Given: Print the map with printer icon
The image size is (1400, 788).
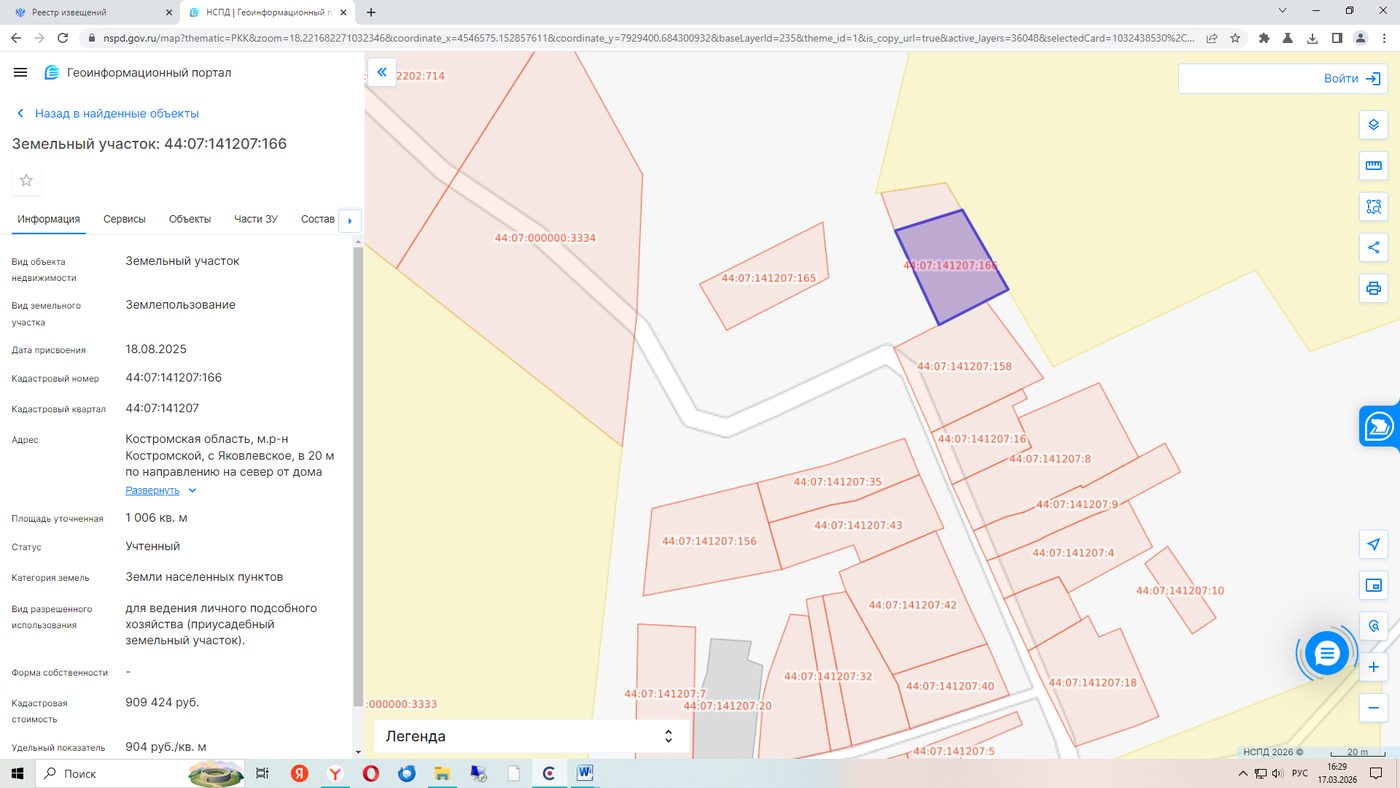Looking at the screenshot, I should tap(1373, 289).
